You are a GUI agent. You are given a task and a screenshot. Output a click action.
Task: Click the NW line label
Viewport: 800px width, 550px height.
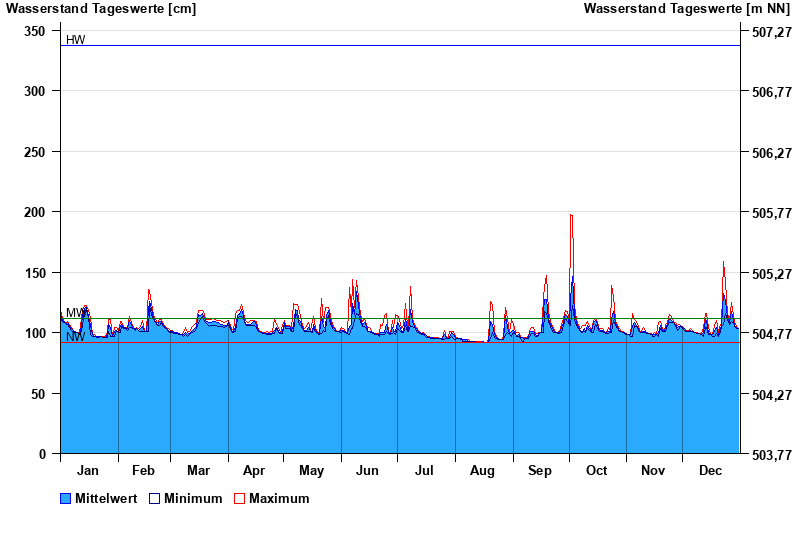[75, 337]
